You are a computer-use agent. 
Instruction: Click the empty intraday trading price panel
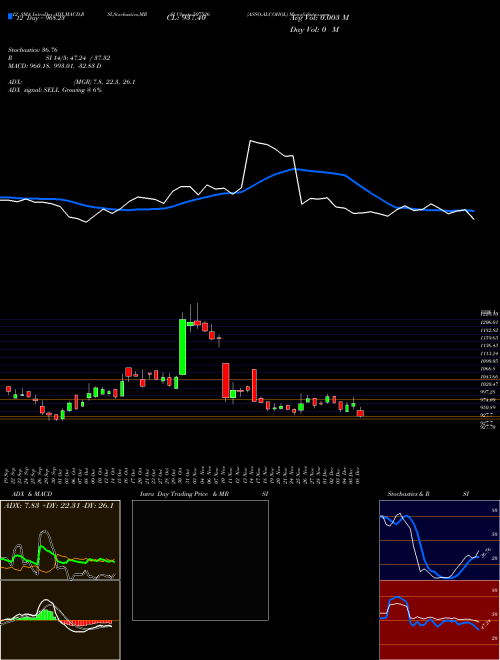(x=200, y=560)
